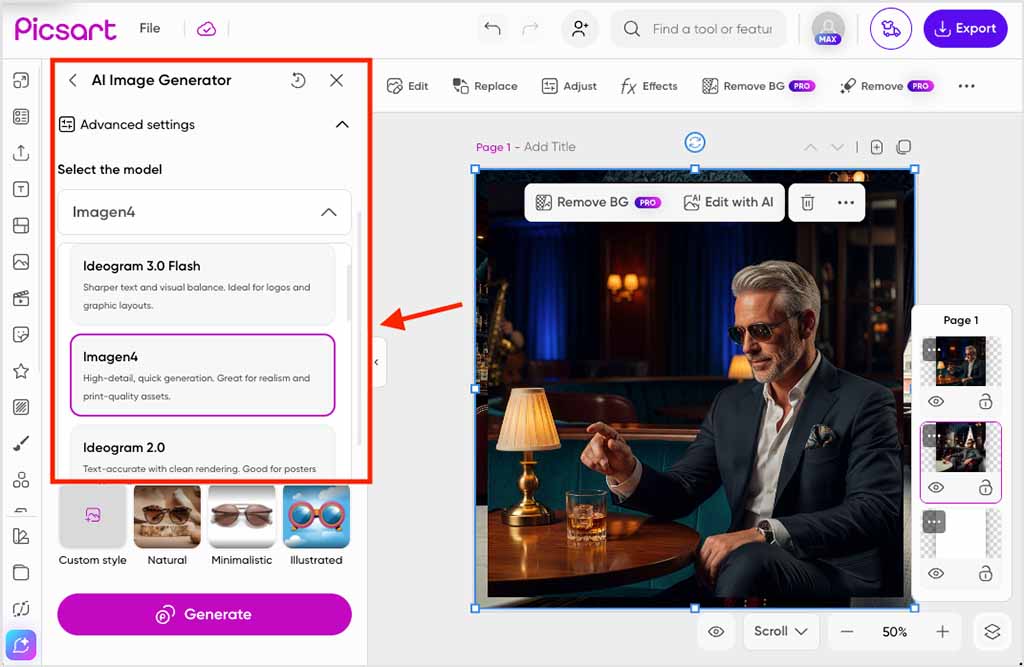
Task: Click 'Add Title' for Page 1
Action: [x=550, y=147]
